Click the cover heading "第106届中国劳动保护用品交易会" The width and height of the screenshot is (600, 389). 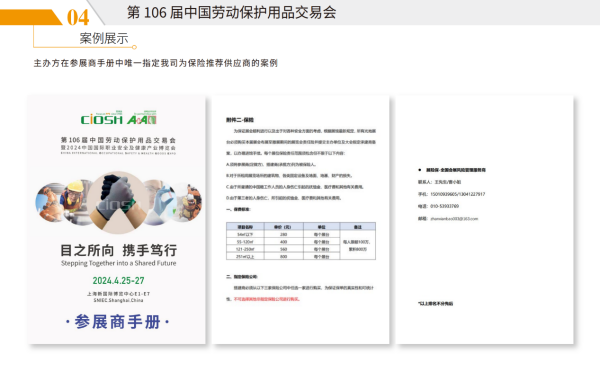point(118,140)
